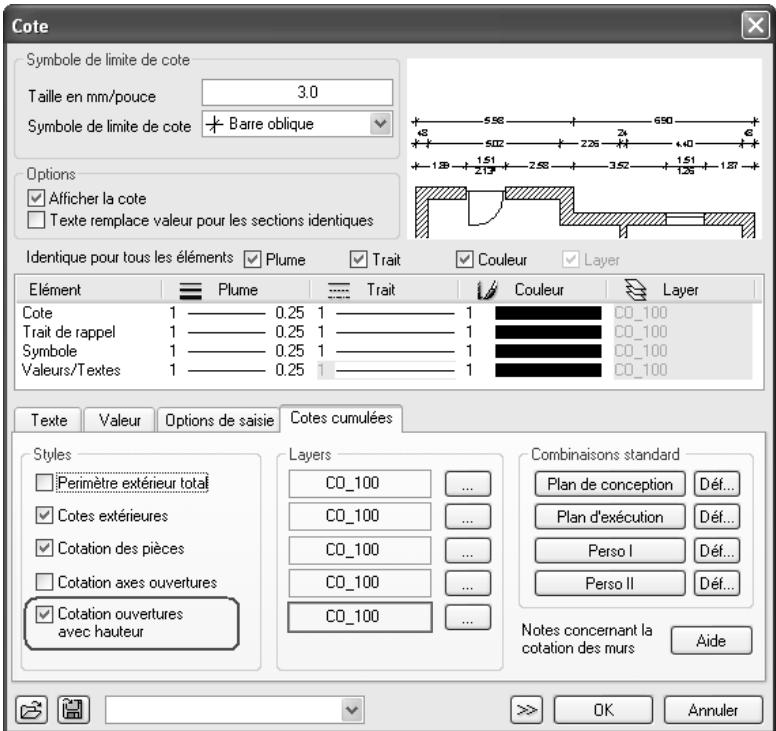The width and height of the screenshot is (776, 731).
Task: Uncheck Cotation des pièces
Action: tap(44, 548)
